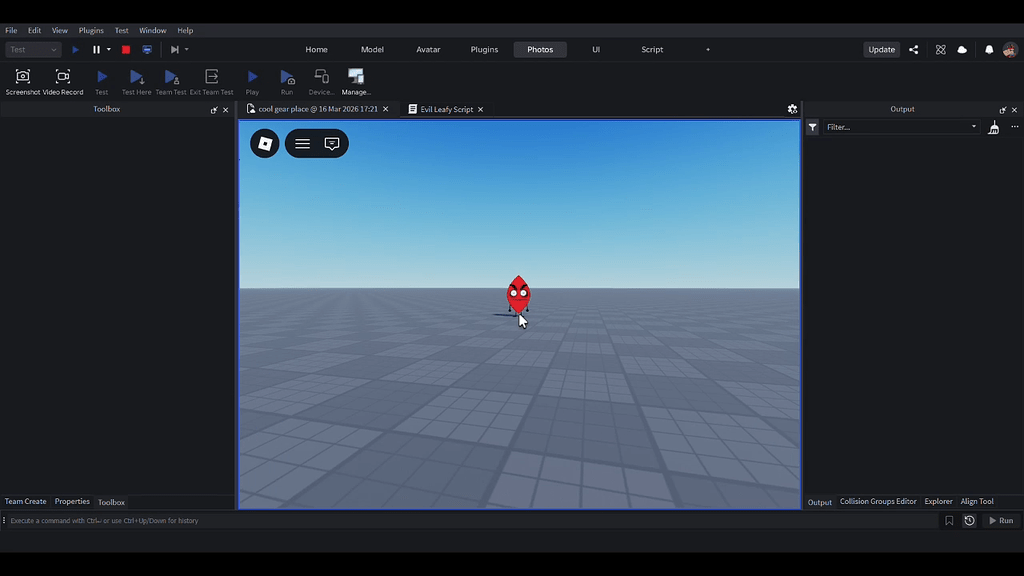Open the Test mode dropdown
The width and height of the screenshot is (1024, 576).
point(33,50)
